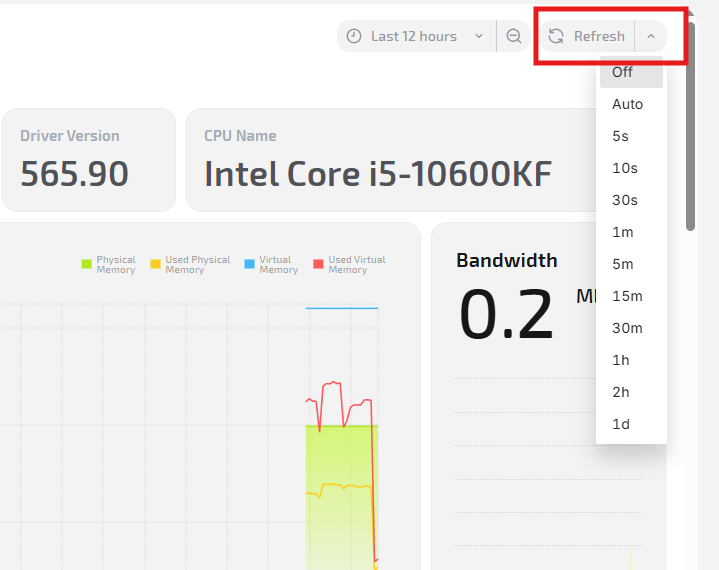Set refresh interval to 1m

click(622, 232)
